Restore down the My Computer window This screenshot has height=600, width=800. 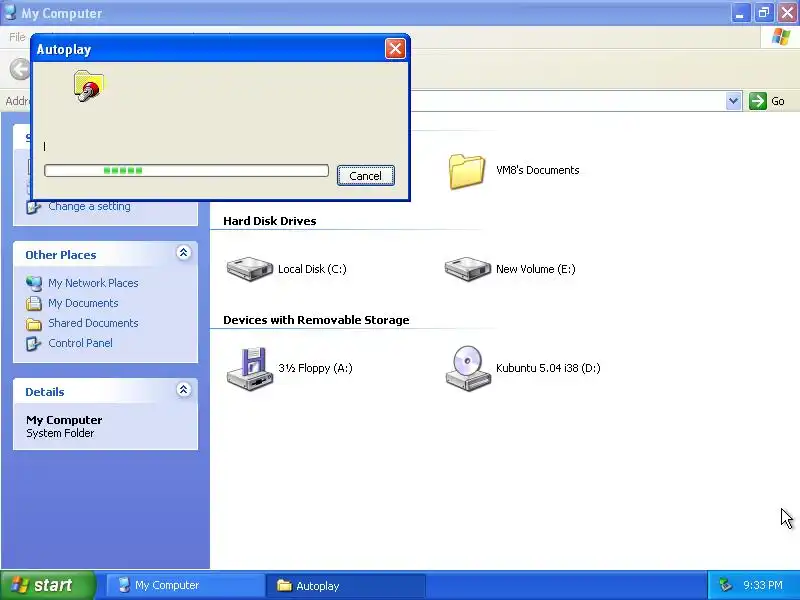point(764,13)
